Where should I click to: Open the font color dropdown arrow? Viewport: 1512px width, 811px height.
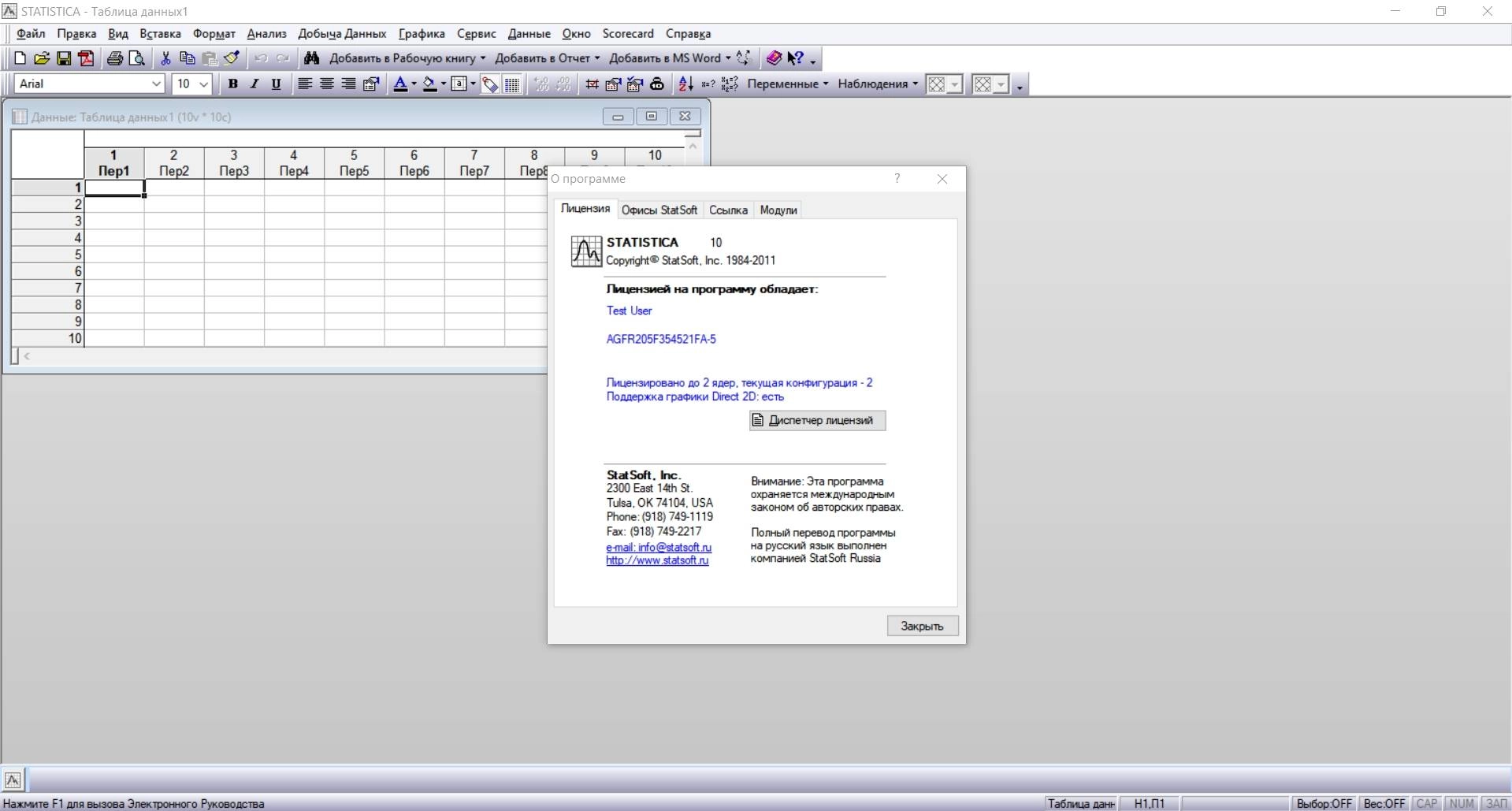(414, 84)
